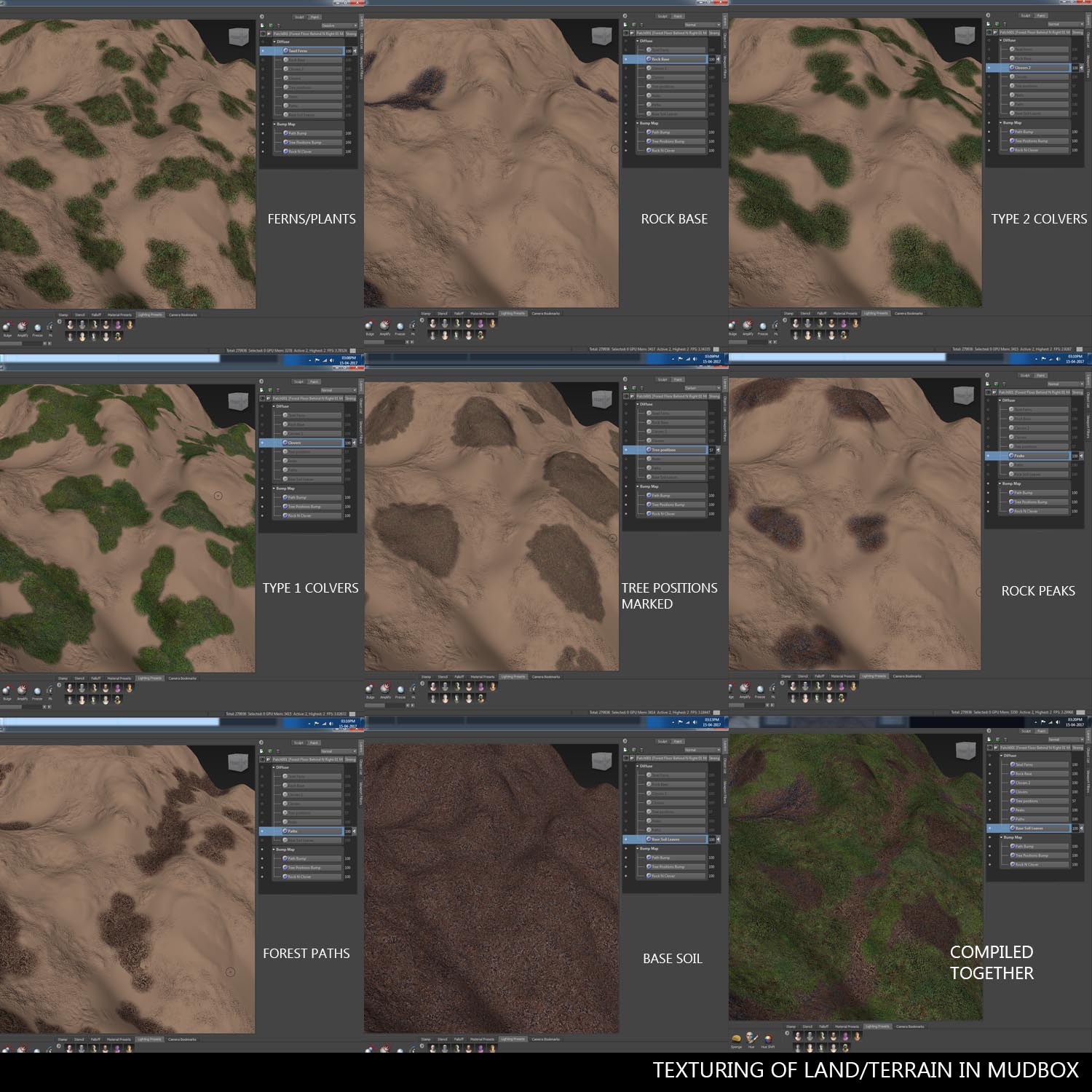Hide Tree positions layer in TREE POSITIONS screenshot

coord(626,450)
